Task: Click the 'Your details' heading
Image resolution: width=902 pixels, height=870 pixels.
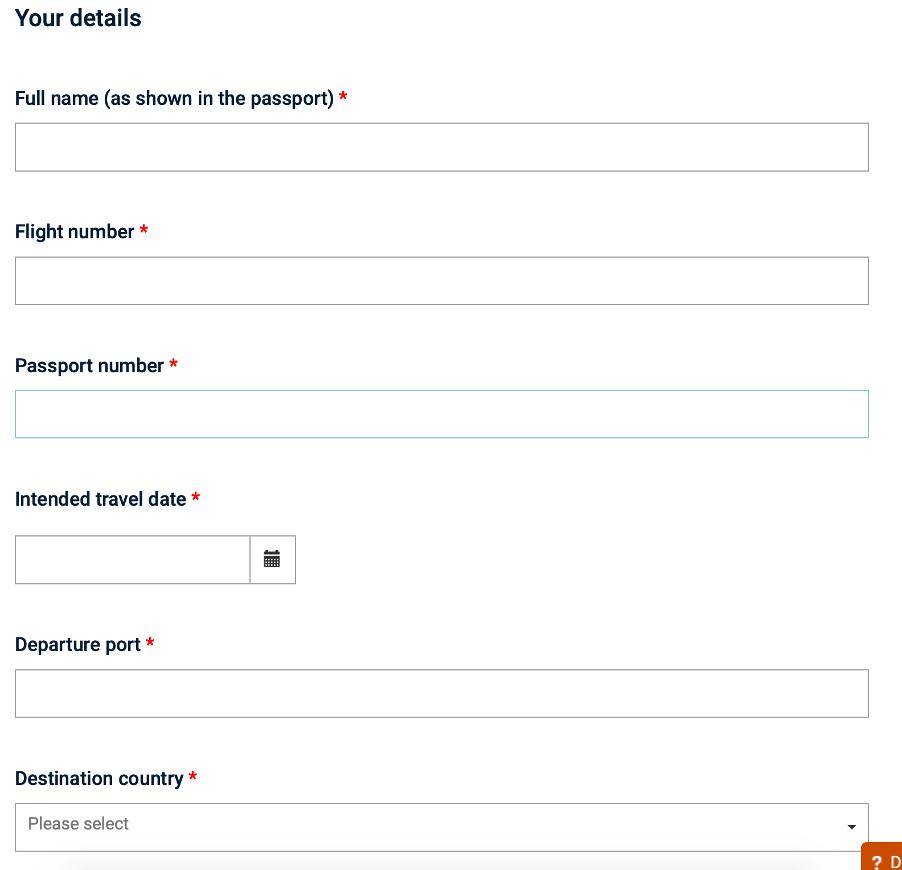Action: click(x=78, y=18)
